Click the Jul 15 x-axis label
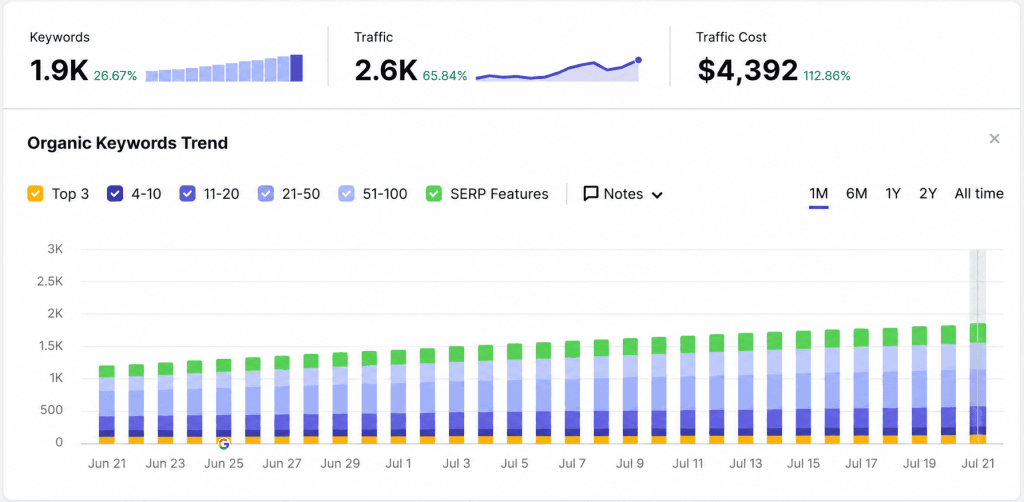Viewport: 1024px width, 502px height. pos(803,463)
